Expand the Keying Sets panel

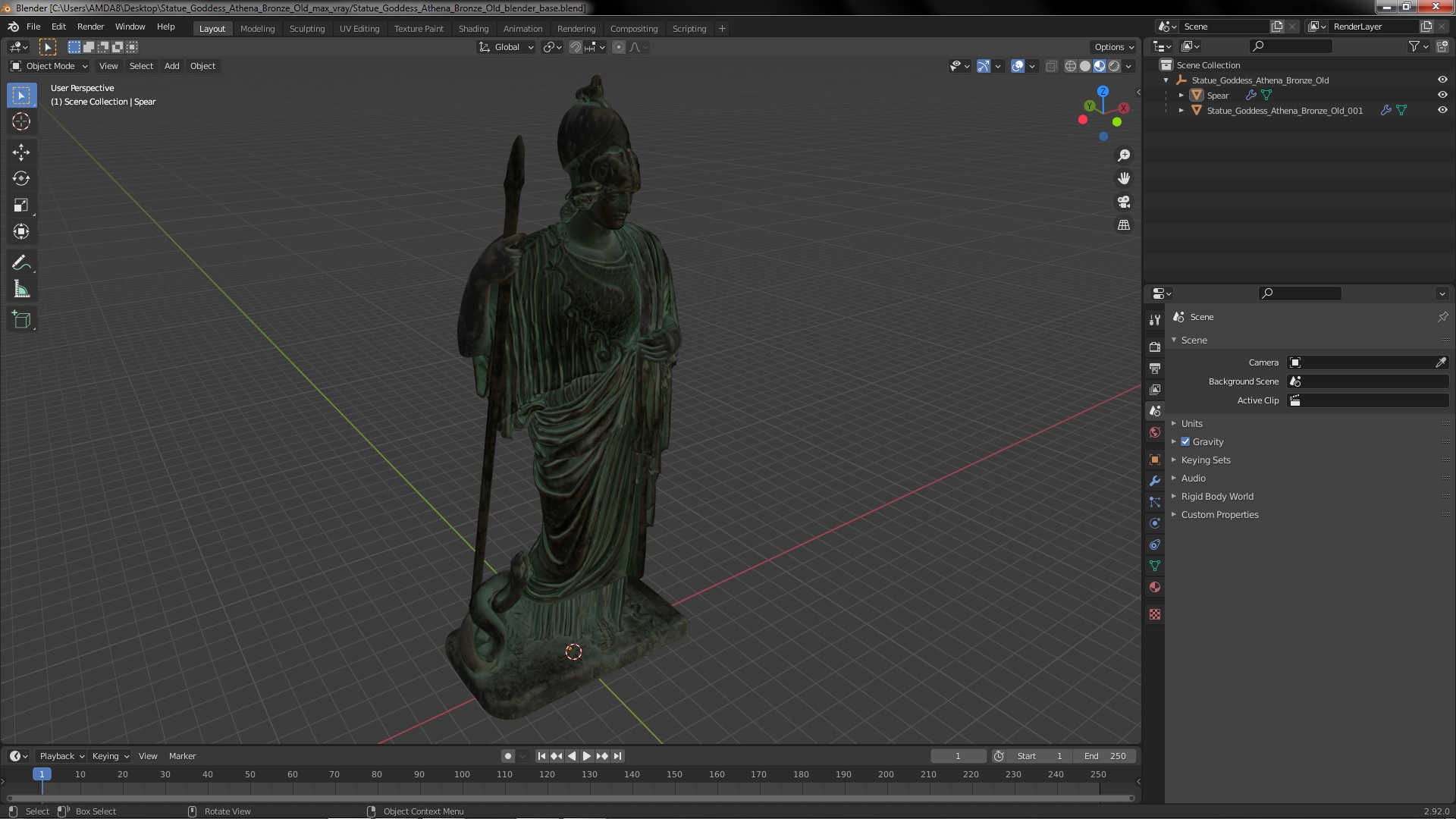pyautogui.click(x=1205, y=460)
